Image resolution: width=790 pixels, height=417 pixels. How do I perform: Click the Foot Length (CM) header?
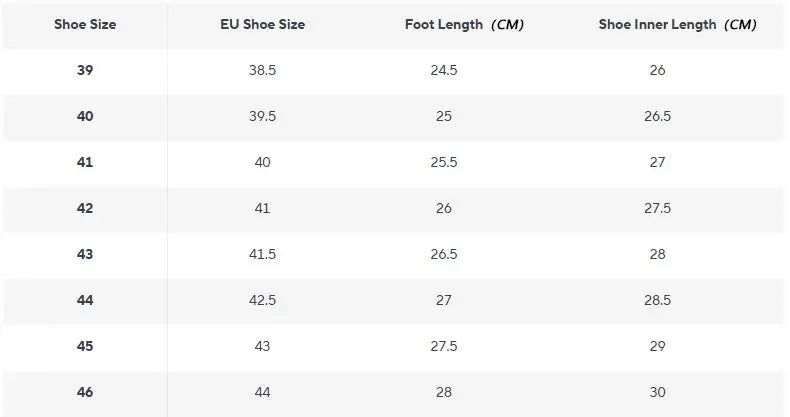pyautogui.click(x=464, y=24)
